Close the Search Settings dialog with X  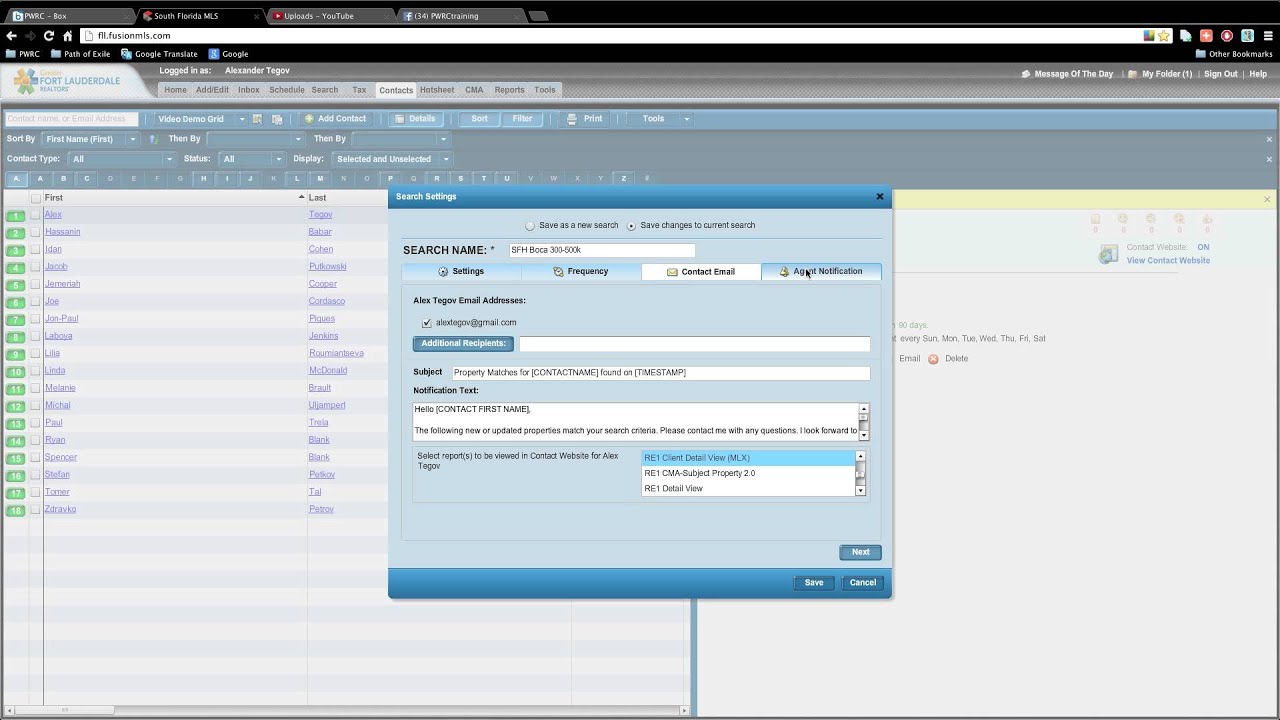point(880,196)
